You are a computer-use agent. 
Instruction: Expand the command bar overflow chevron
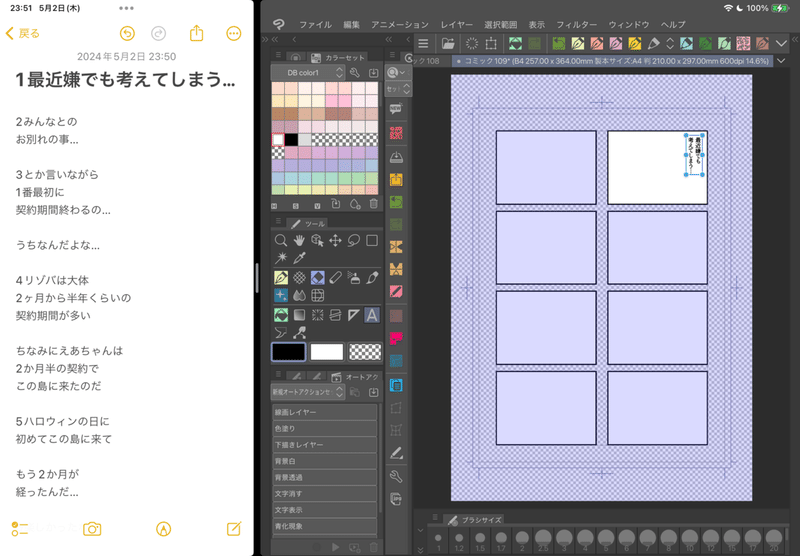(x=781, y=44)
